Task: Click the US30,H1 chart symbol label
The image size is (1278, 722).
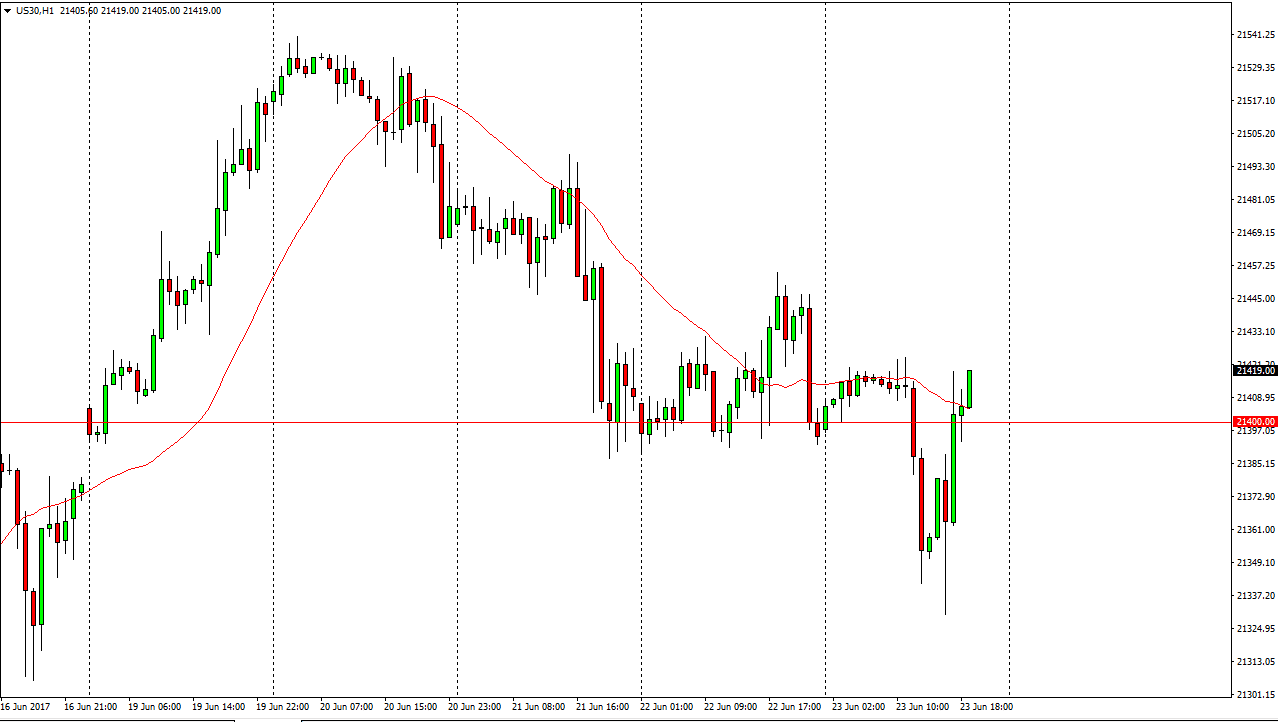Action: coord(35,10)
